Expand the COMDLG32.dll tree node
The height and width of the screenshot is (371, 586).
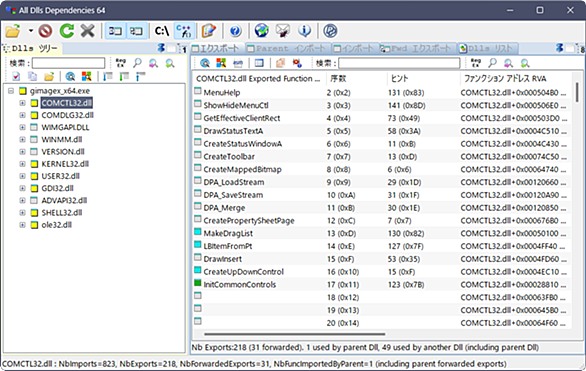click(x=22, y=115)
